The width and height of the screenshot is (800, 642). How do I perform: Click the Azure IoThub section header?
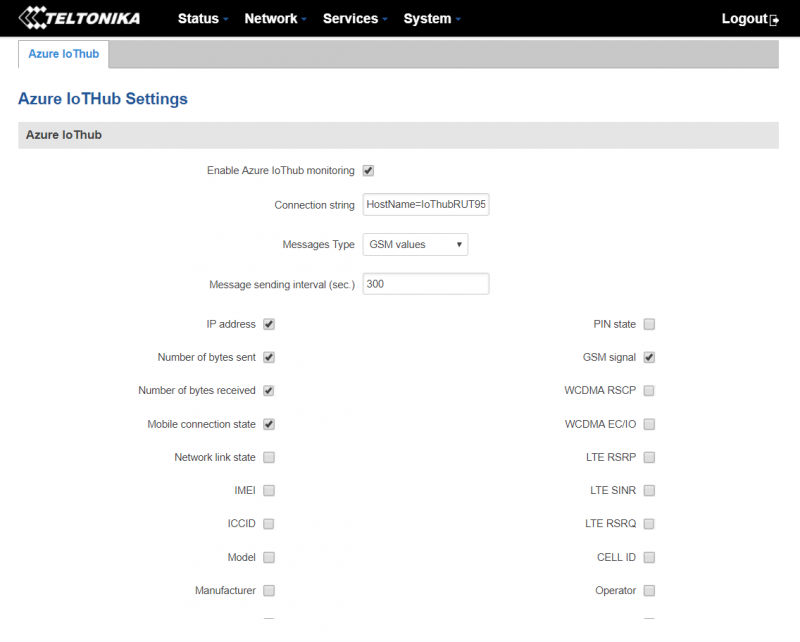tap(398, 135)
